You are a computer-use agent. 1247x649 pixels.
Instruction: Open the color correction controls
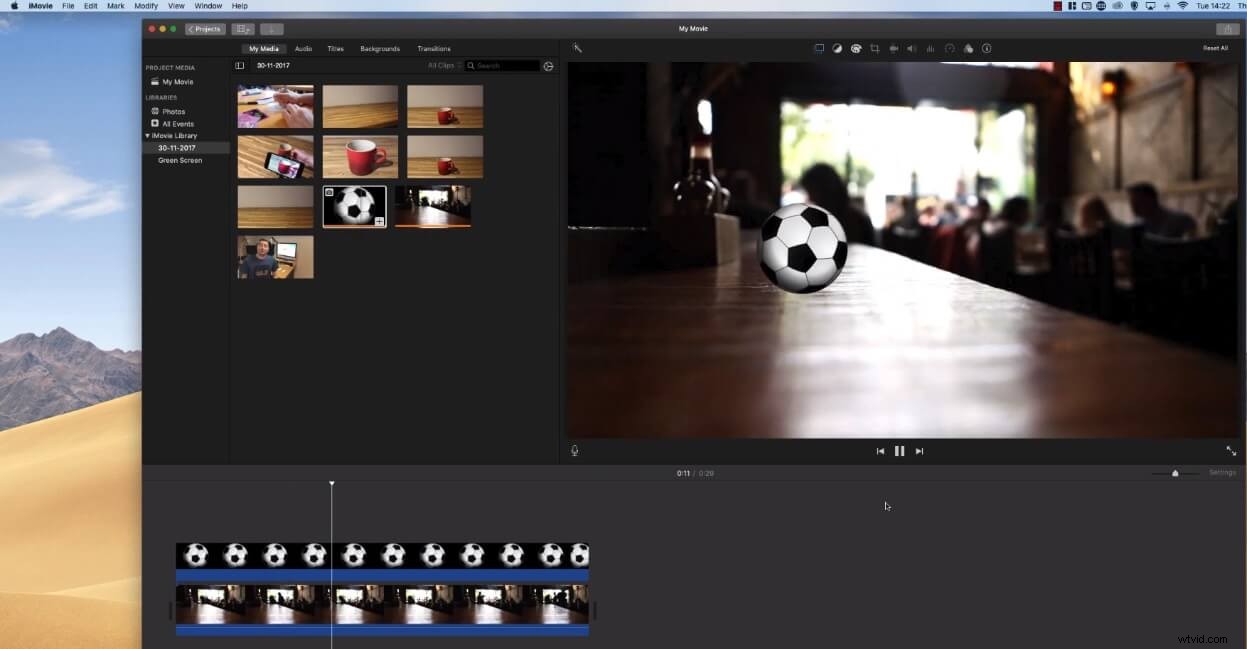[x=857, y=48]
